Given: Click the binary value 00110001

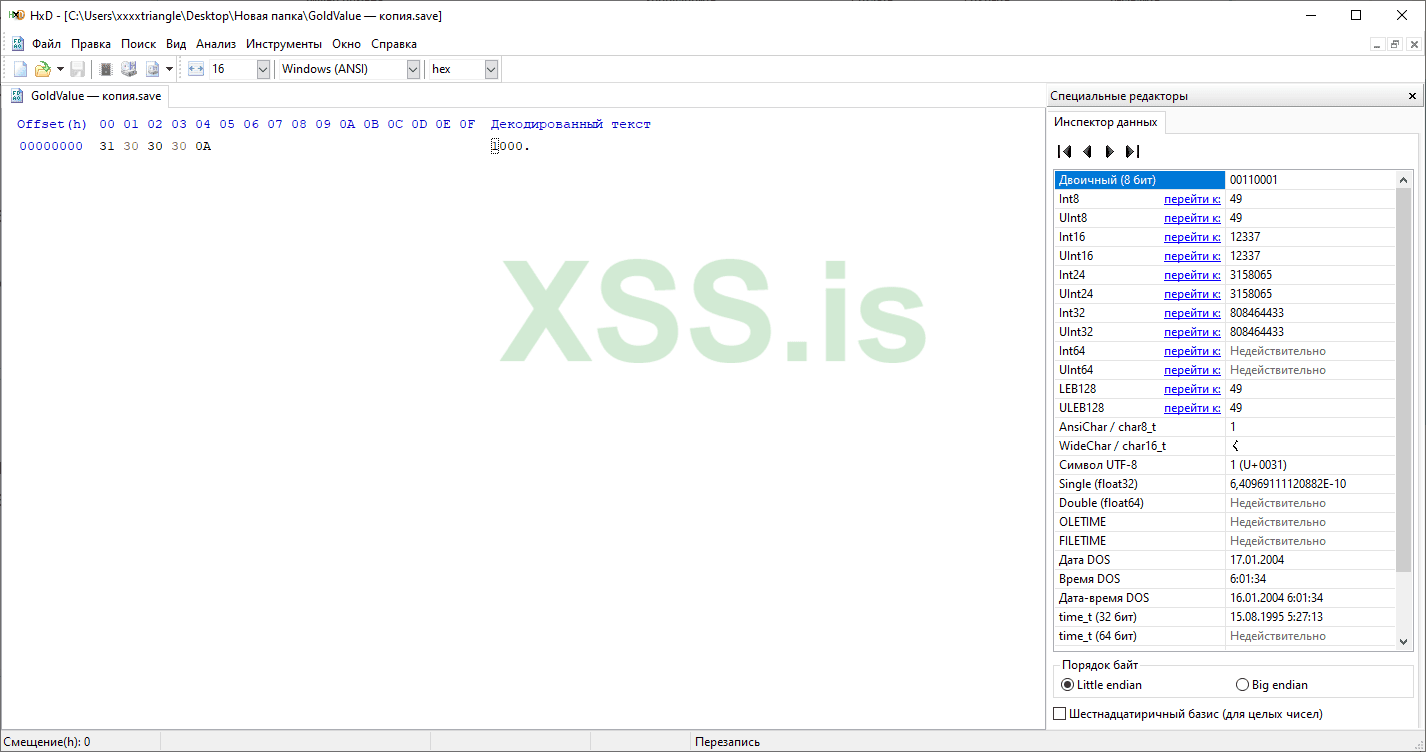Looking at the screenshot, I should [1254, 180].
